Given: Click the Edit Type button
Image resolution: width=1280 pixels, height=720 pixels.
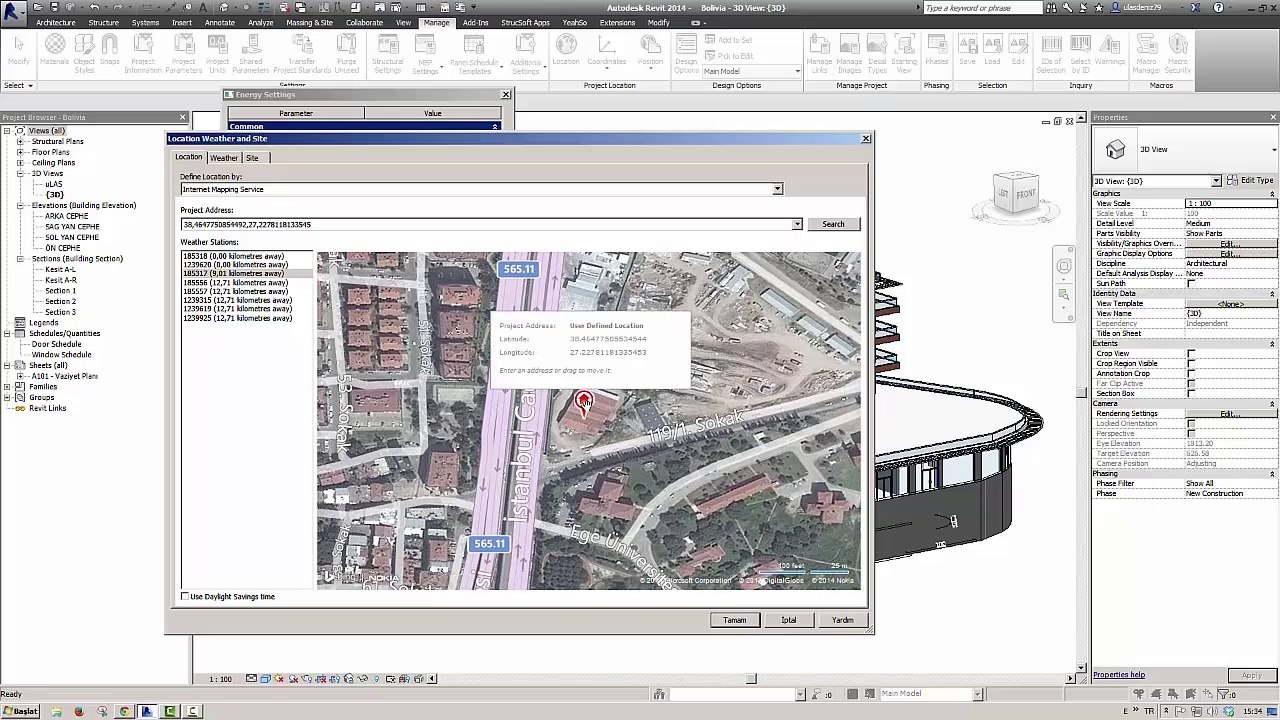Looking at the screenshot, I should tap(1251, 181).
